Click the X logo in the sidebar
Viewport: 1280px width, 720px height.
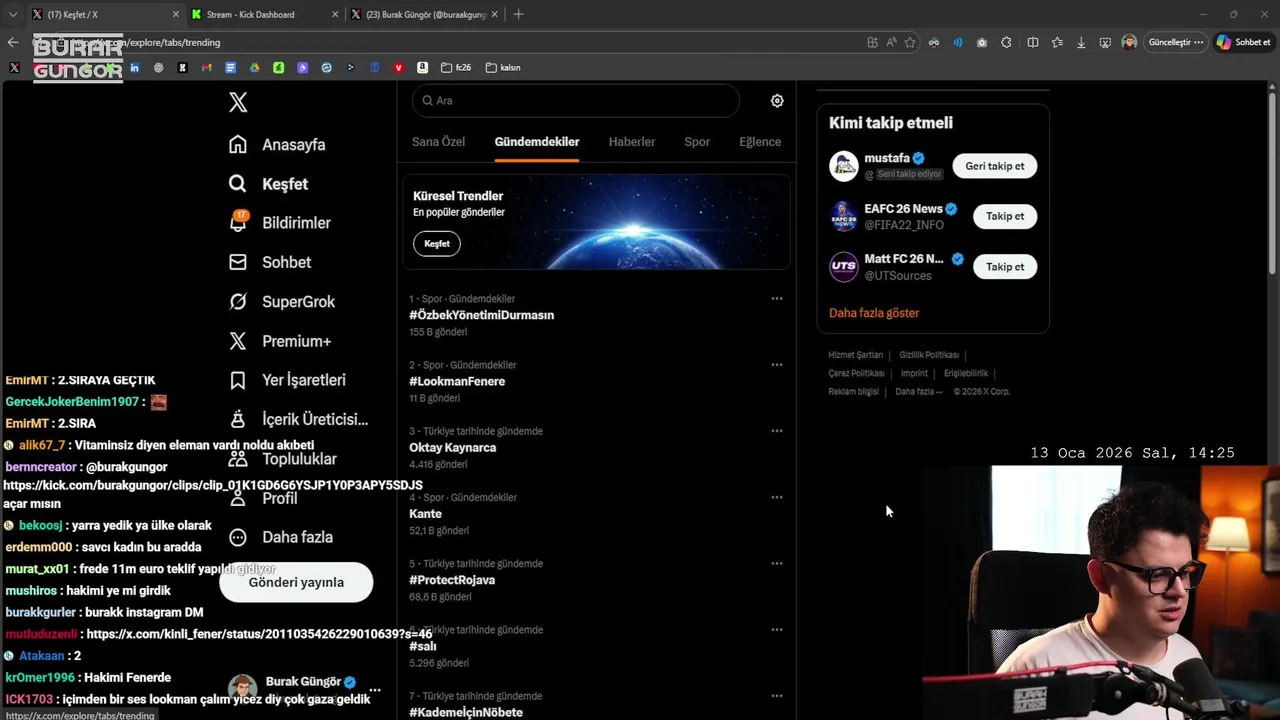(238, 102)
